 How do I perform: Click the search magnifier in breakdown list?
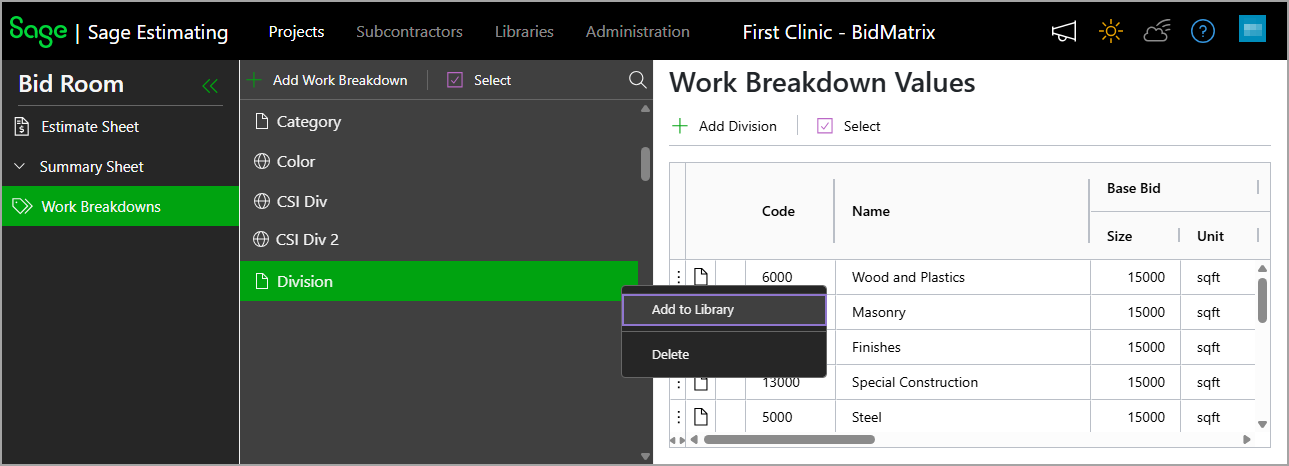click(637, 80)
